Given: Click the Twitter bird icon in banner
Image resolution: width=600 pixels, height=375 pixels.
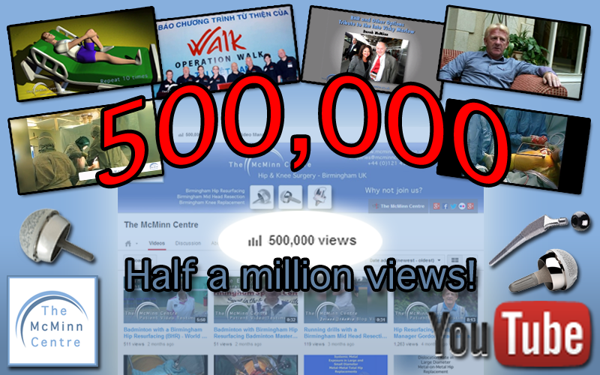Looking at the screenshot, I should click(454, 206).
